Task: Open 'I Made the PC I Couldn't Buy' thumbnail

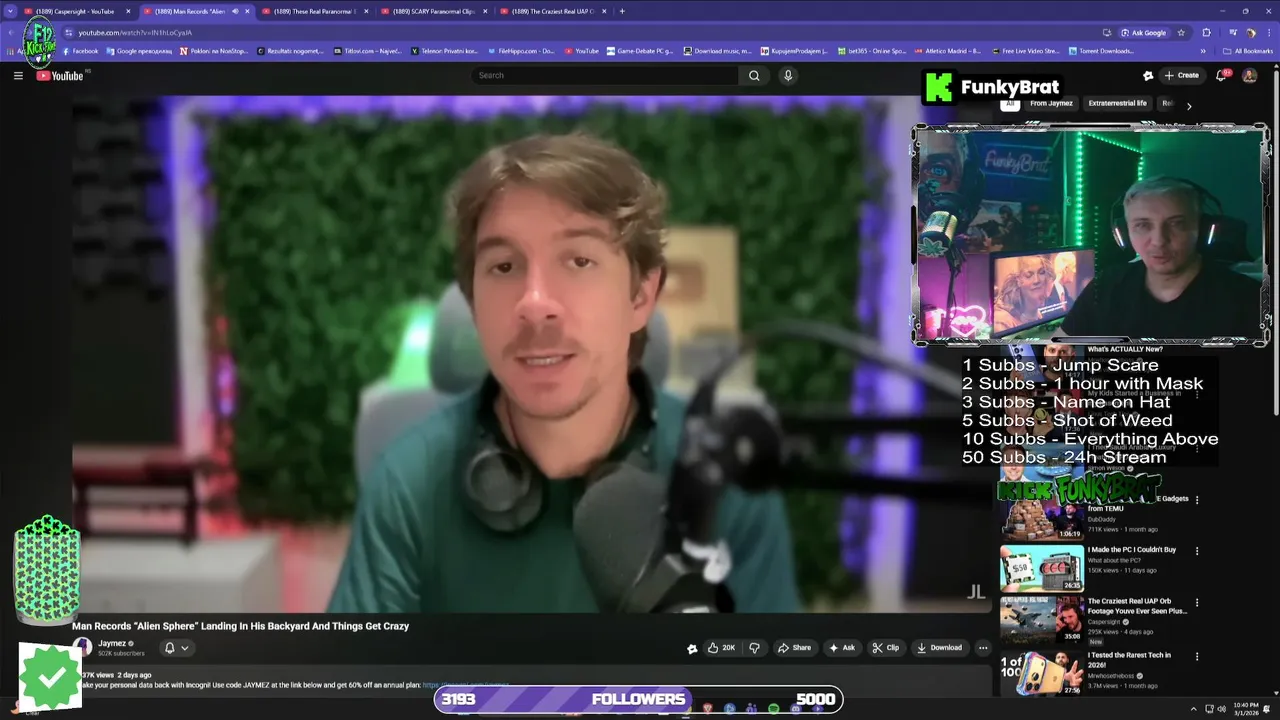Action: point(1041,567)
